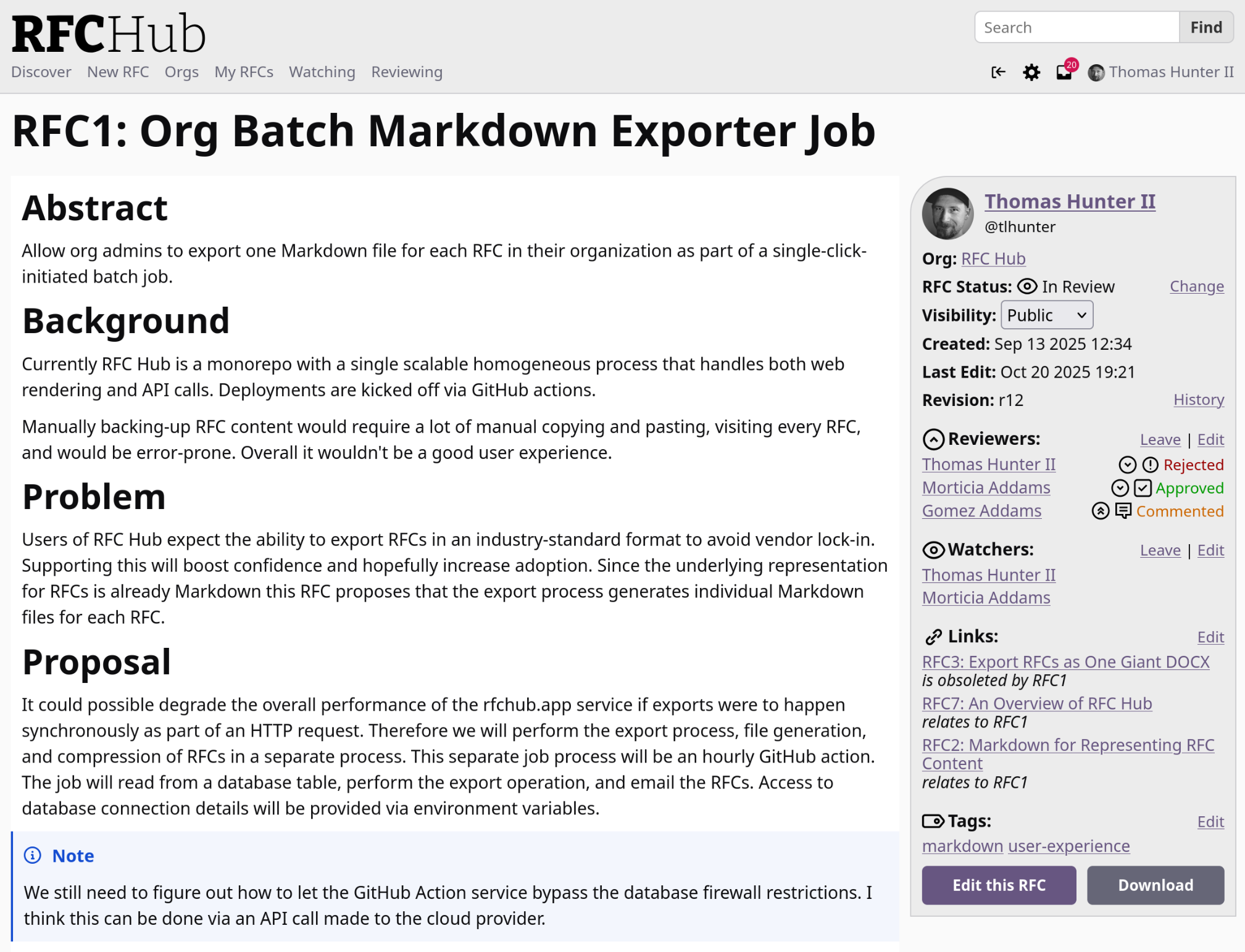Open the Discover navigation item
This screenshot has width=1245, height=952.
pos(41,72)
